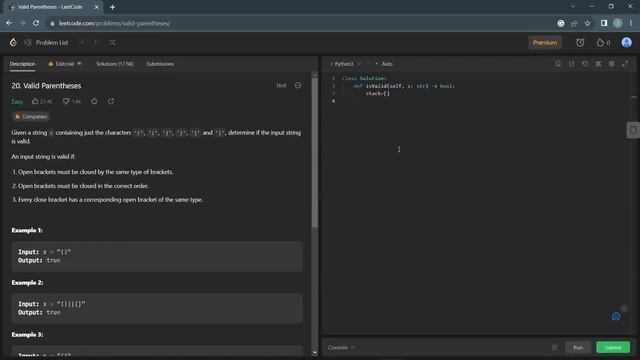Submit the solution
Viewport: 640px width, 360px height.
613,347
